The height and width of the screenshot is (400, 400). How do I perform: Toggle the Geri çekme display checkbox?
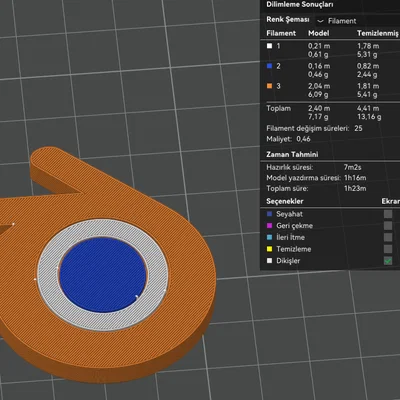(x=388, y=226)
